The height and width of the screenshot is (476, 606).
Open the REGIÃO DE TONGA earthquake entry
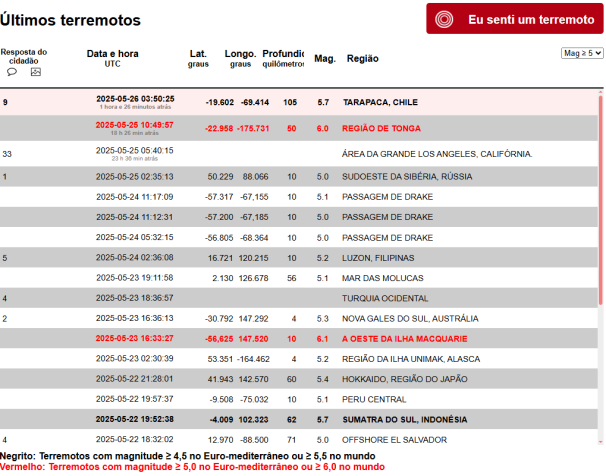pos(299,128)
